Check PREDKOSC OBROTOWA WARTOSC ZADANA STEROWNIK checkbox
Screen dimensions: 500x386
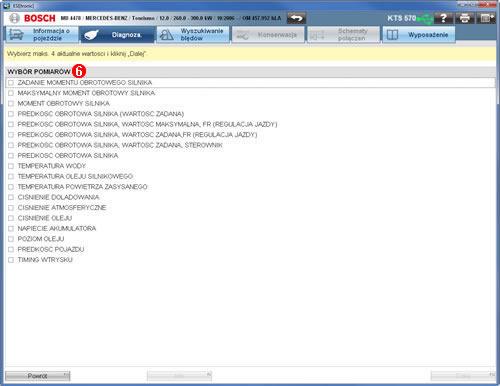click(x=11, y=145)
